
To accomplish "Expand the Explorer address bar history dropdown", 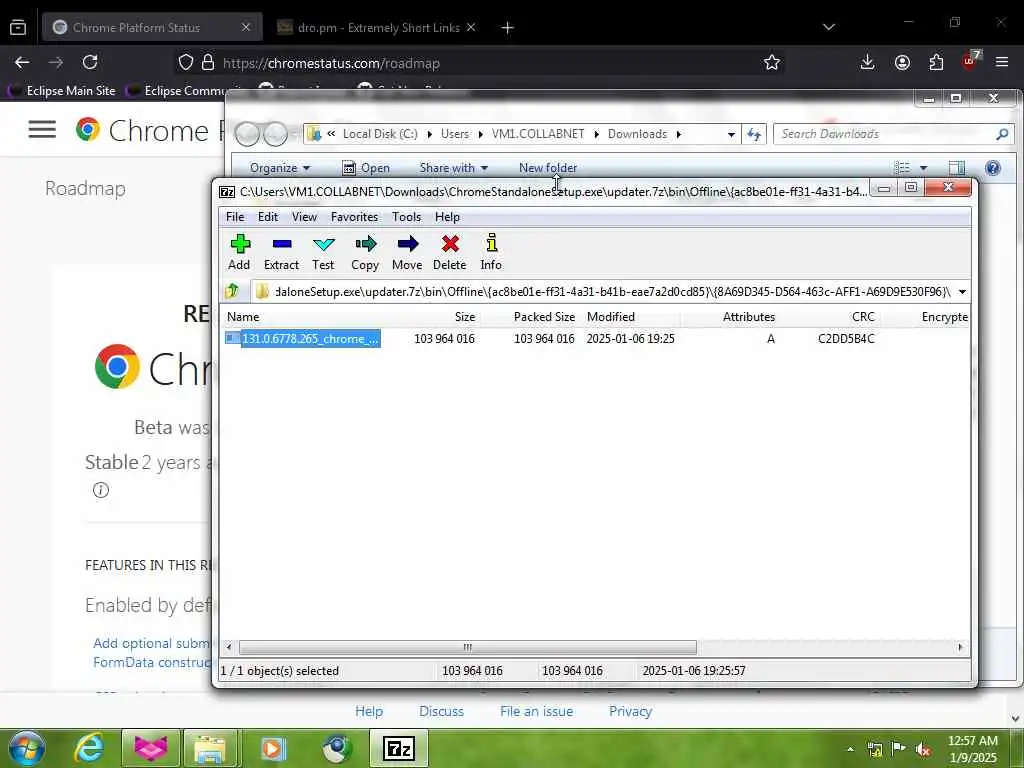I will (x=731, y=135).
